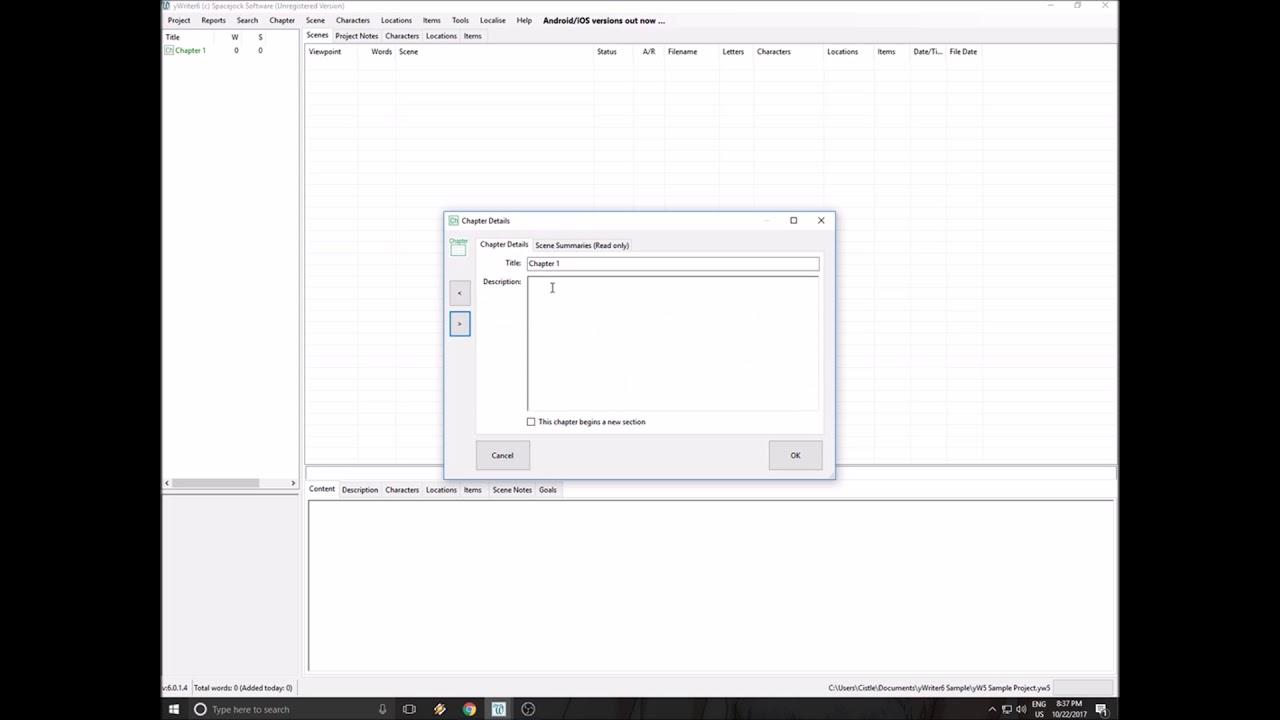Open the Help menu
Image resolution: width=1280 pixels, height=720 pixels.
click(x=524, y=20)
